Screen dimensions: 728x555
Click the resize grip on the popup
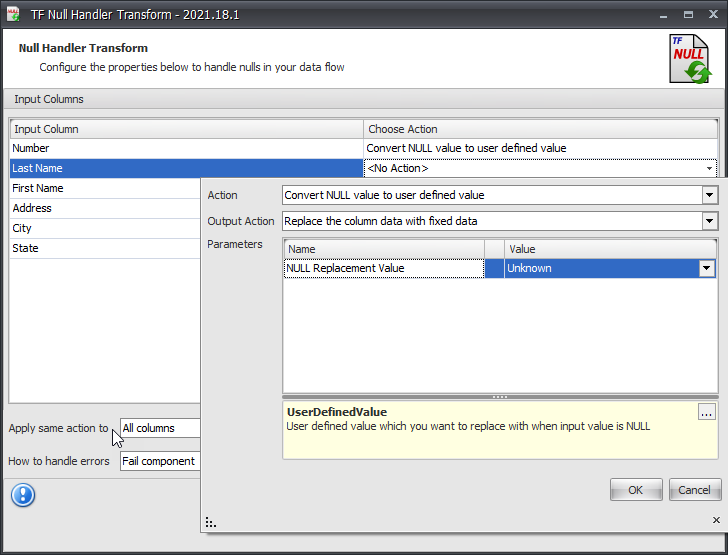(211, 521)
